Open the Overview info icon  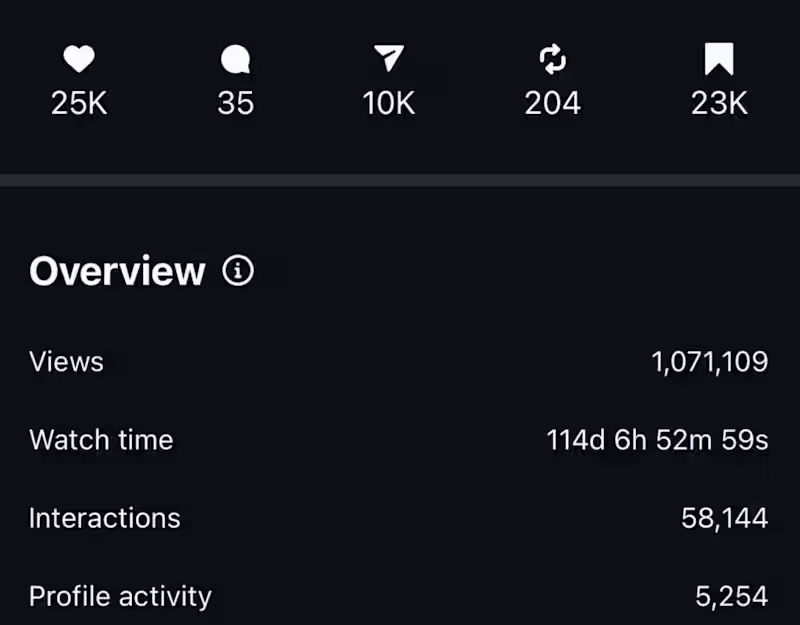(x=238, y=271)
